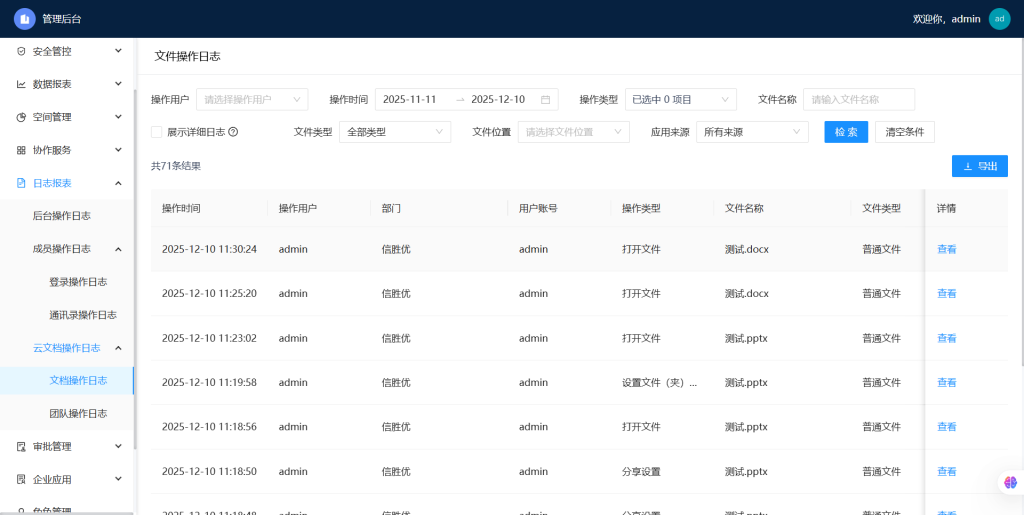
Task: View details for the 11:23:02 log row
Action: coord(946,338)
